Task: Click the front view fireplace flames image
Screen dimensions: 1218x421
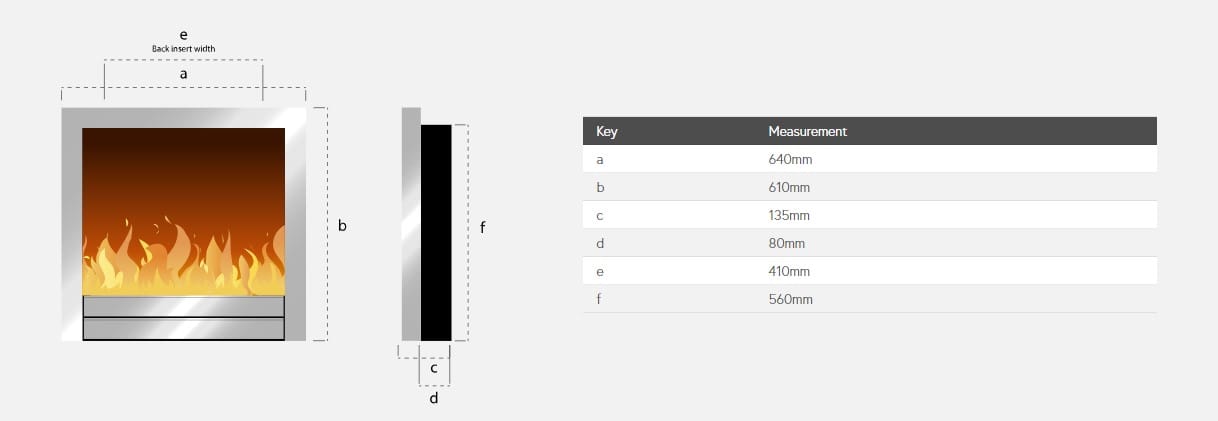Action: (183, 211)
